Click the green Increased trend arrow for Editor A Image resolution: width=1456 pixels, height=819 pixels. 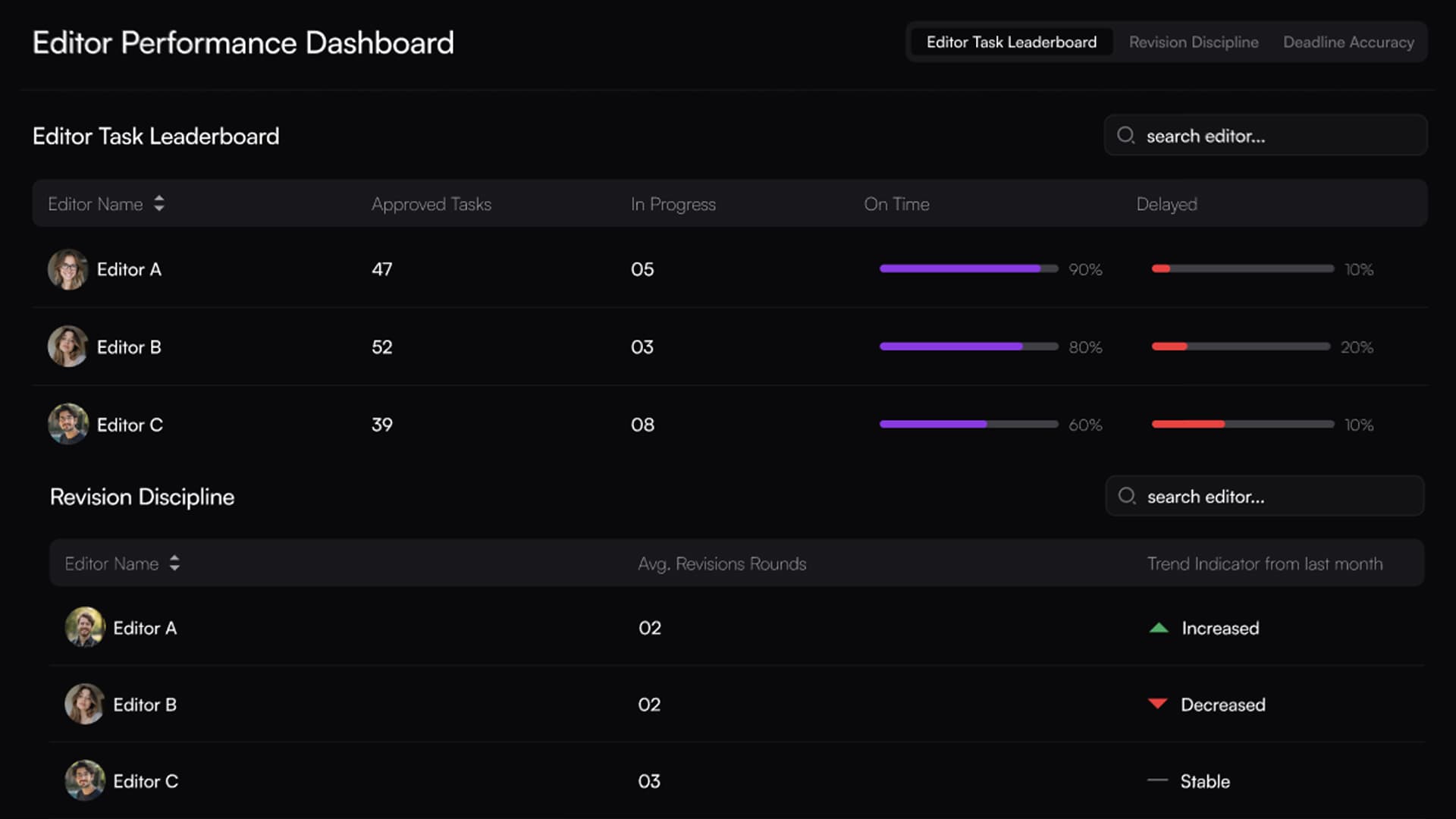click(1159, 628)
